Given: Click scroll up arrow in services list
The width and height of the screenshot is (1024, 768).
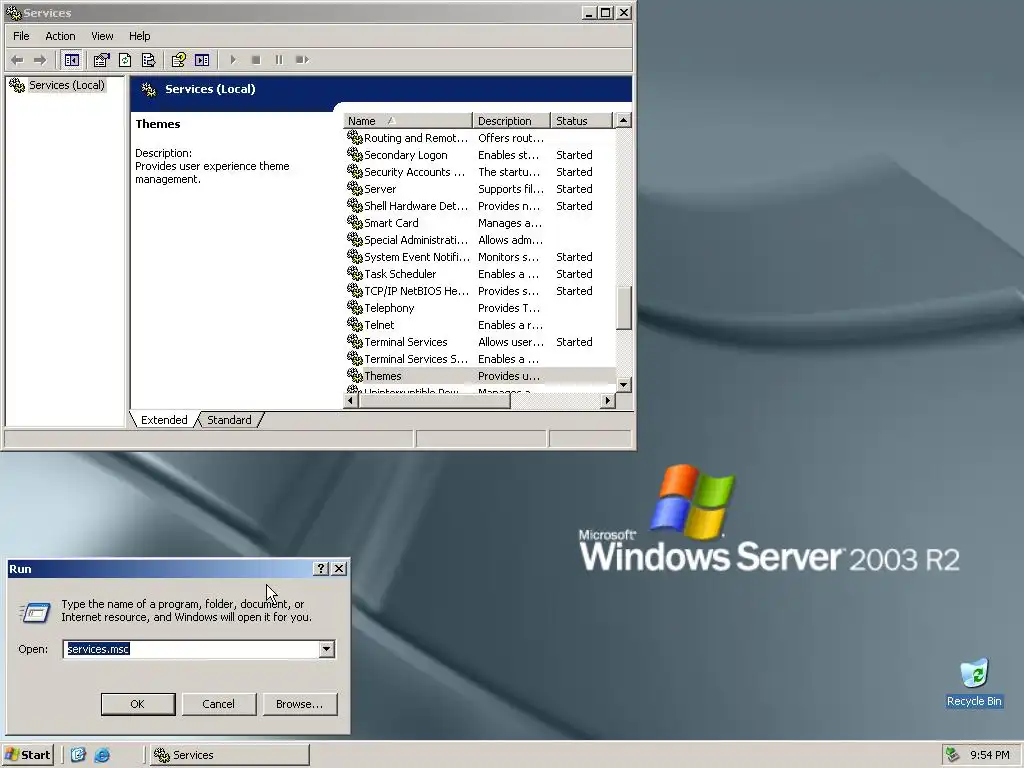Looking at the screenshot, I should tap(624, 121).
